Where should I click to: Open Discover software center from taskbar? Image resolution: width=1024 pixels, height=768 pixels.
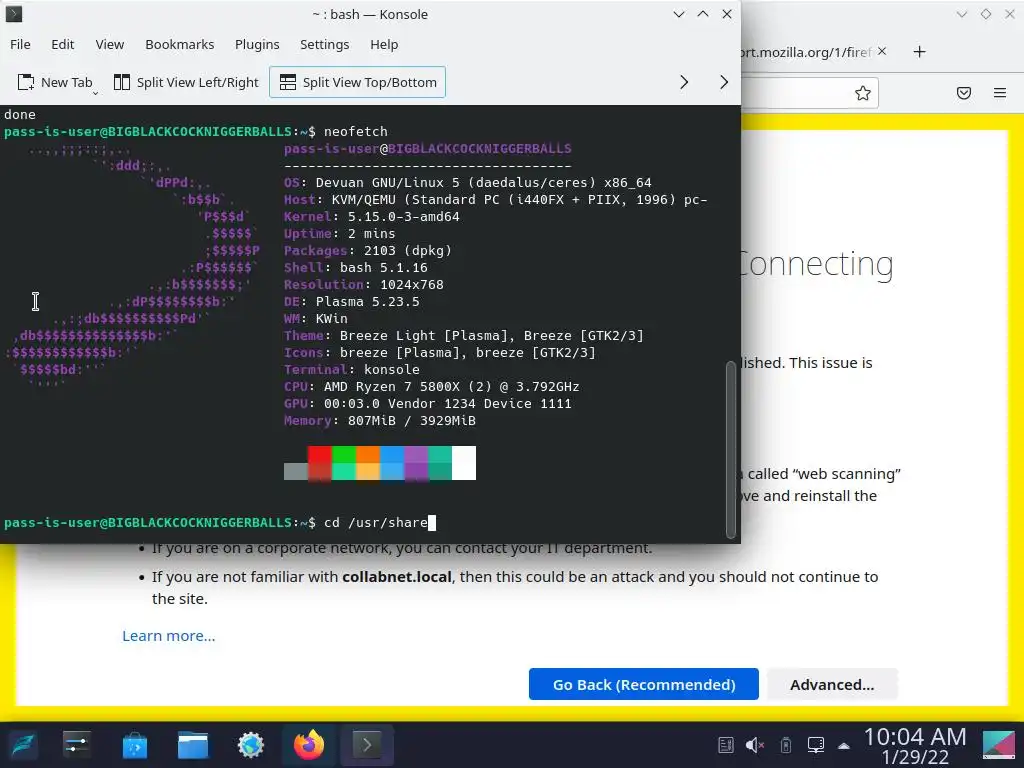tap(135, 744)
